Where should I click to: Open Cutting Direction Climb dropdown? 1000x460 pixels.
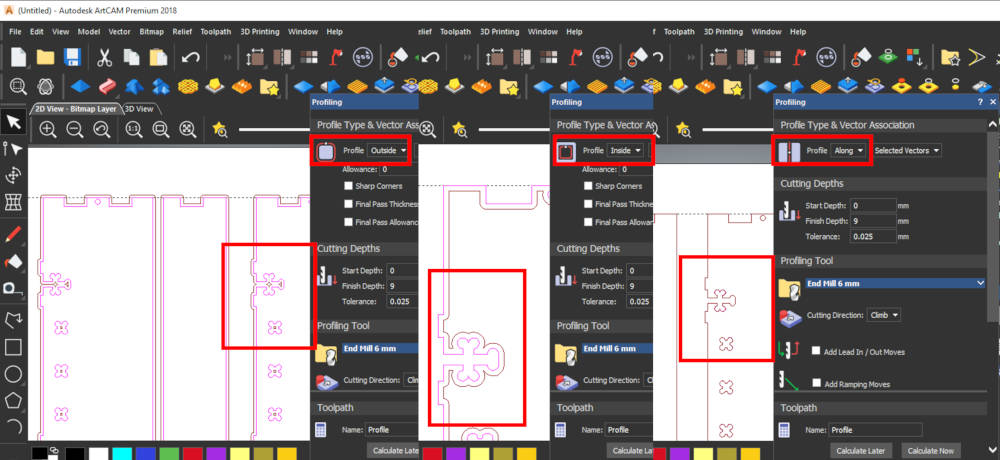(884, 315)
